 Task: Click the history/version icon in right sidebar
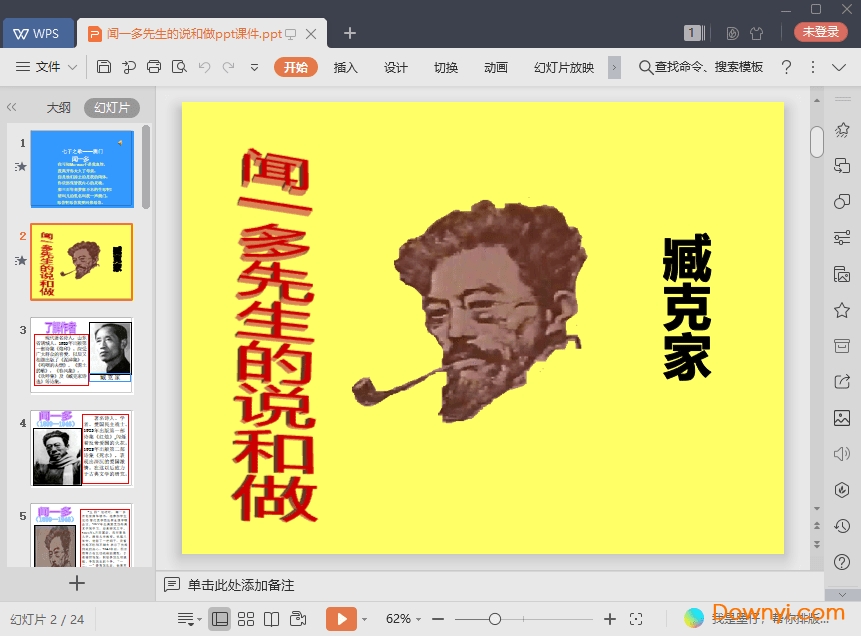pos(844,525)
